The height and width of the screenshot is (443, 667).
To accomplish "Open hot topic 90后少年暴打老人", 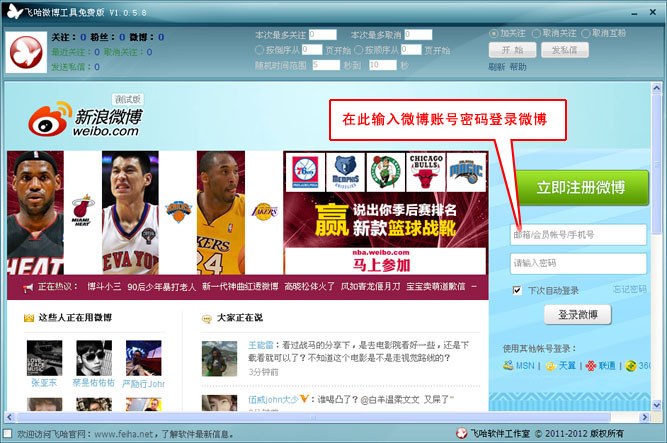I will tap(162, 287).
